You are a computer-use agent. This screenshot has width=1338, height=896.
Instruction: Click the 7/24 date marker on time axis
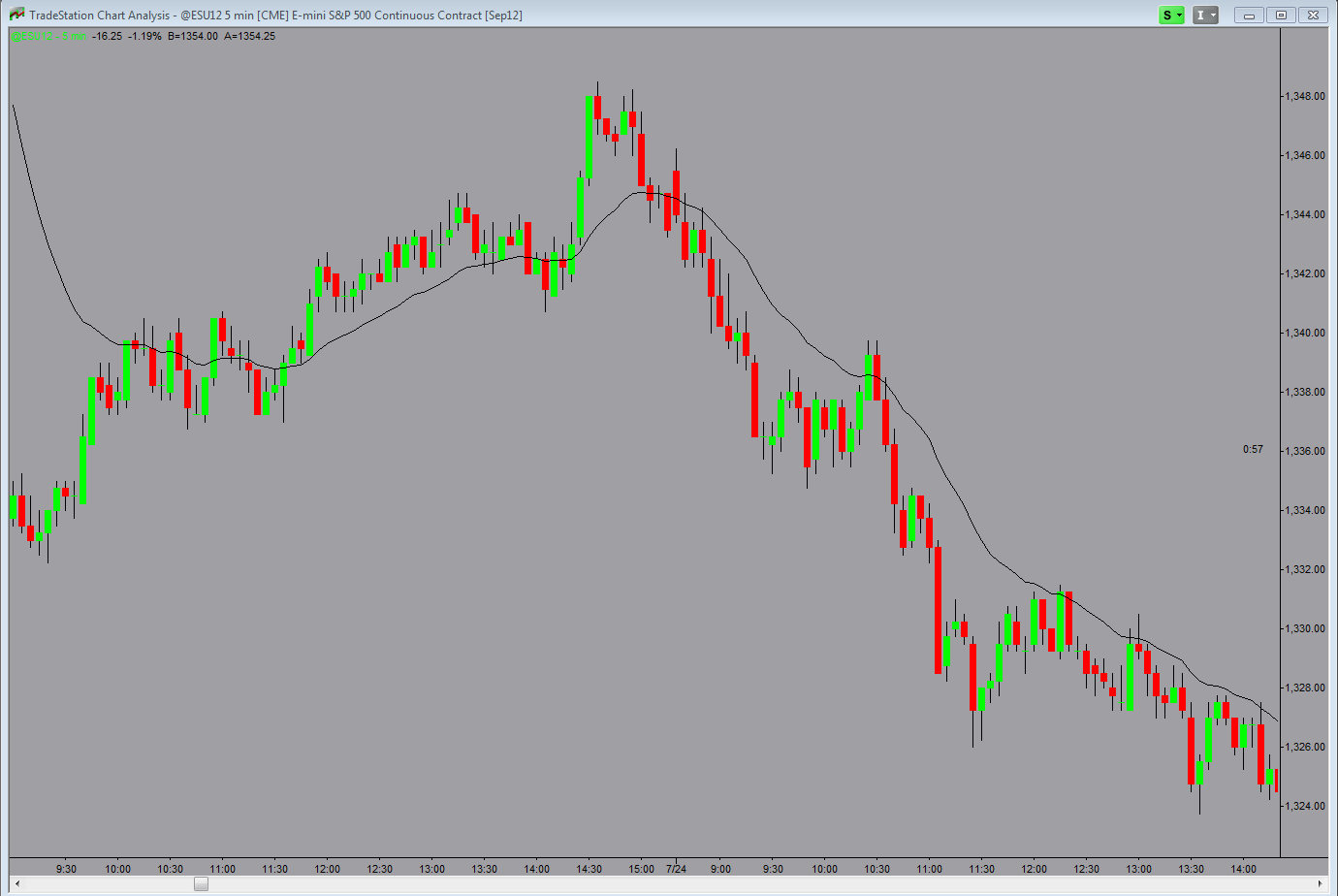(x=676, y=869)
